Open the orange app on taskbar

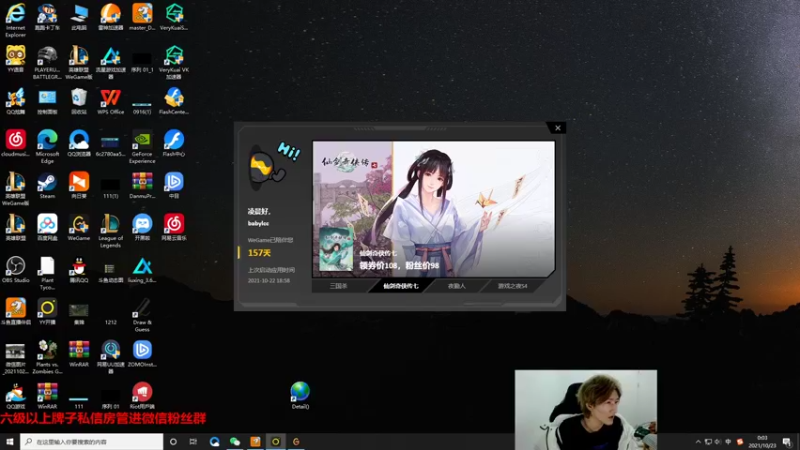[x=255, y=442]
